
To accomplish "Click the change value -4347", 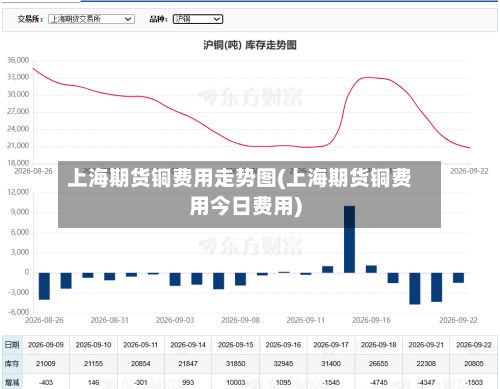I will 426,382.
